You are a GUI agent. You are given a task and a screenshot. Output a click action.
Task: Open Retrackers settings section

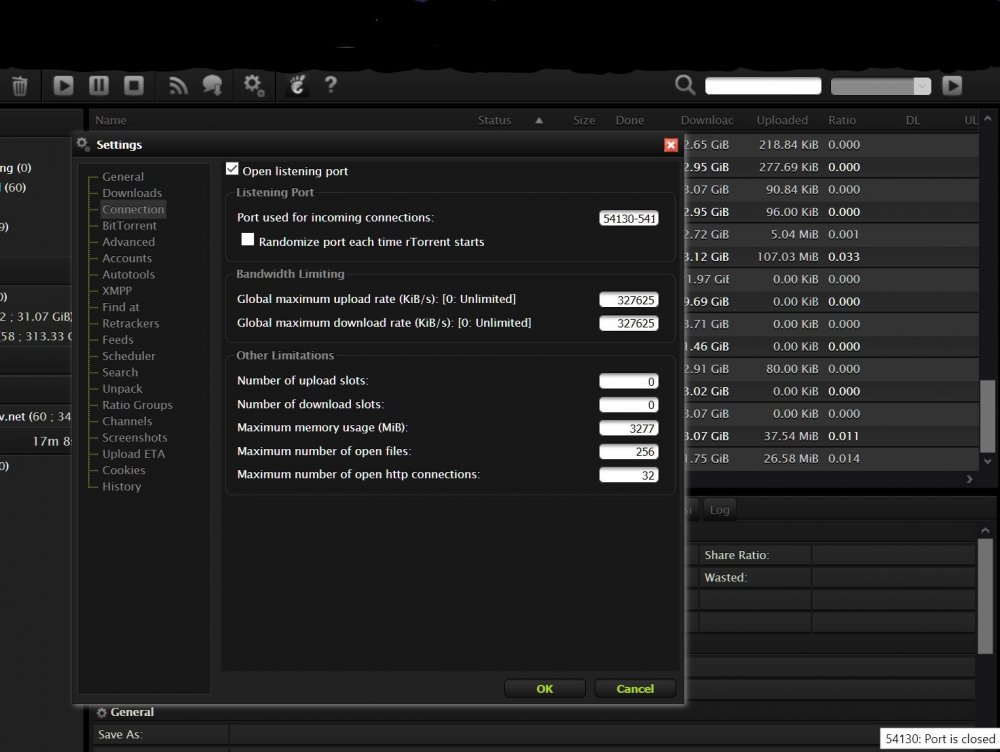[x=131, y=323]
